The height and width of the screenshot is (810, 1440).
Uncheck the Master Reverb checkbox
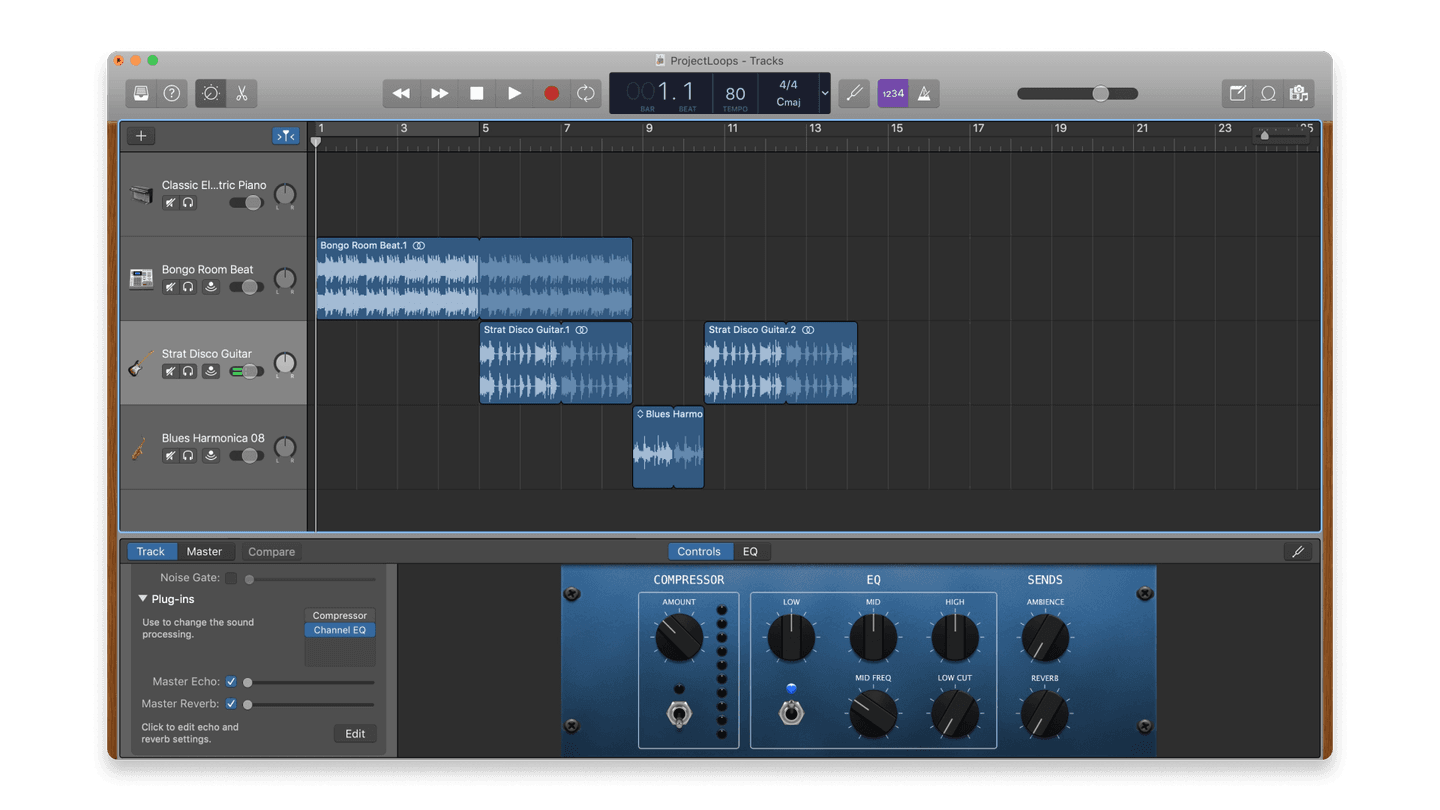[231, 704]
